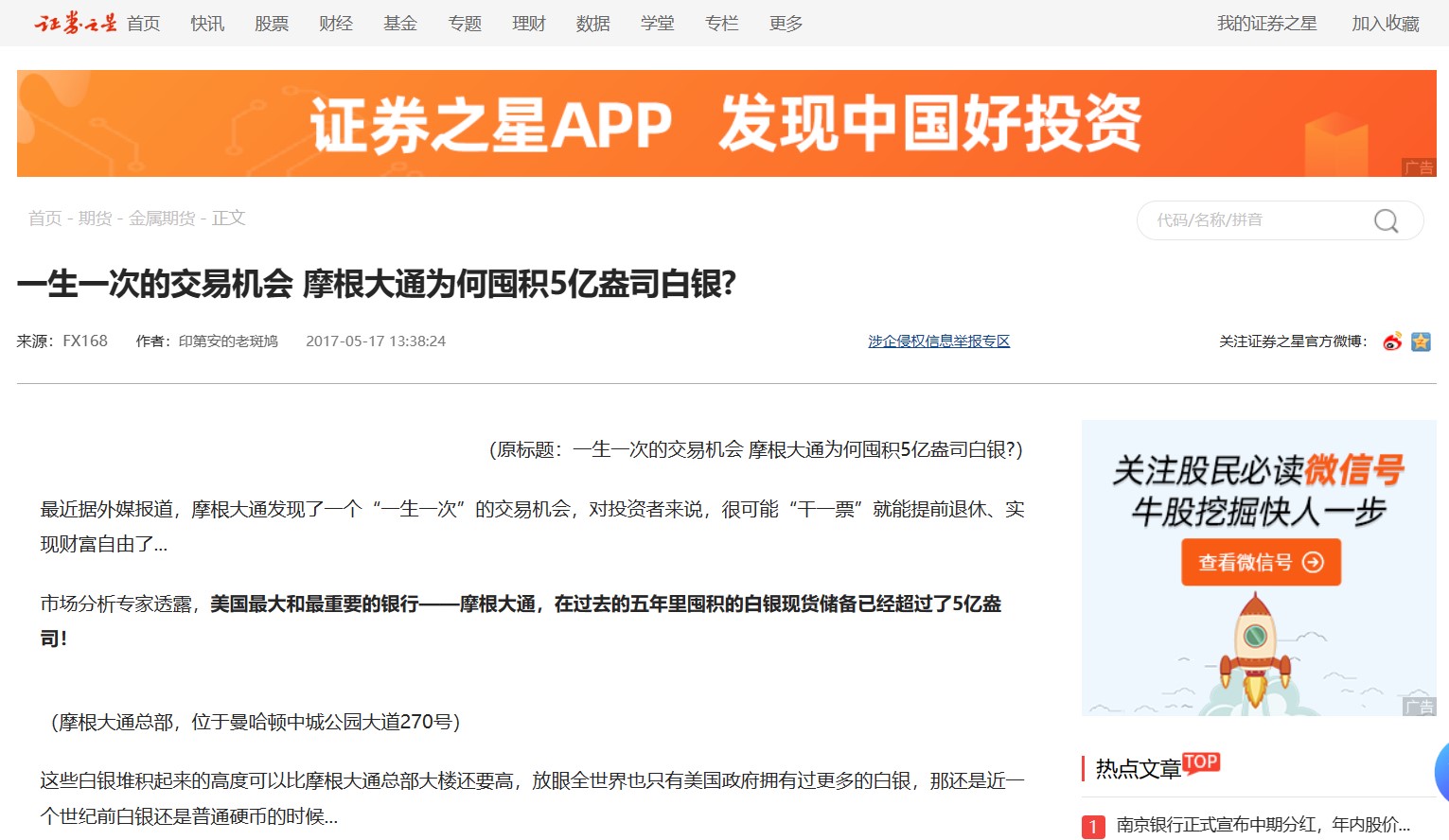This screenshot has height=840, width=1449.
Task: Open the 基金 nav item
Action: (x=400, y=23)
